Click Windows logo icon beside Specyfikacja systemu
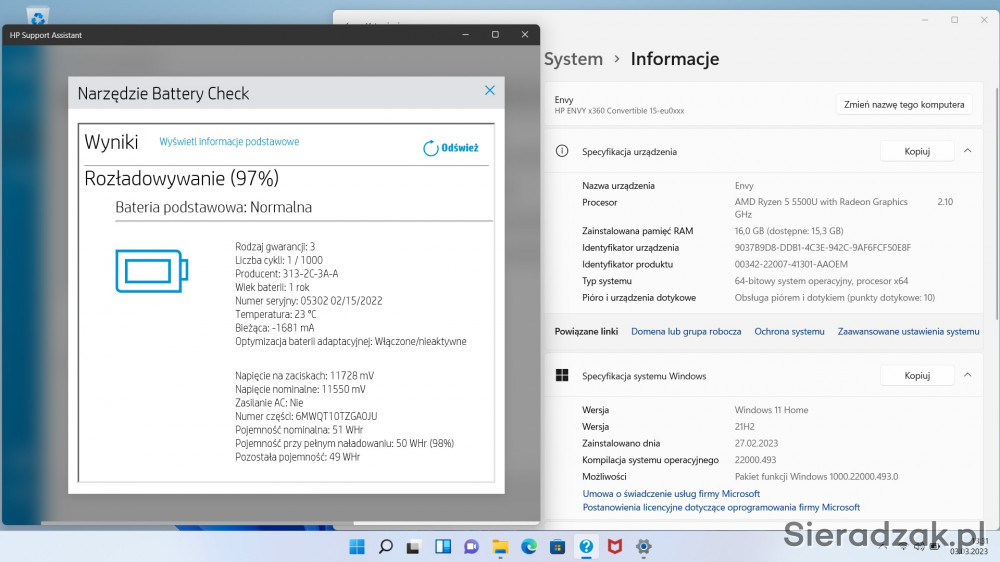This screenshot has height=562, width=1000. (x=562, y=375)
